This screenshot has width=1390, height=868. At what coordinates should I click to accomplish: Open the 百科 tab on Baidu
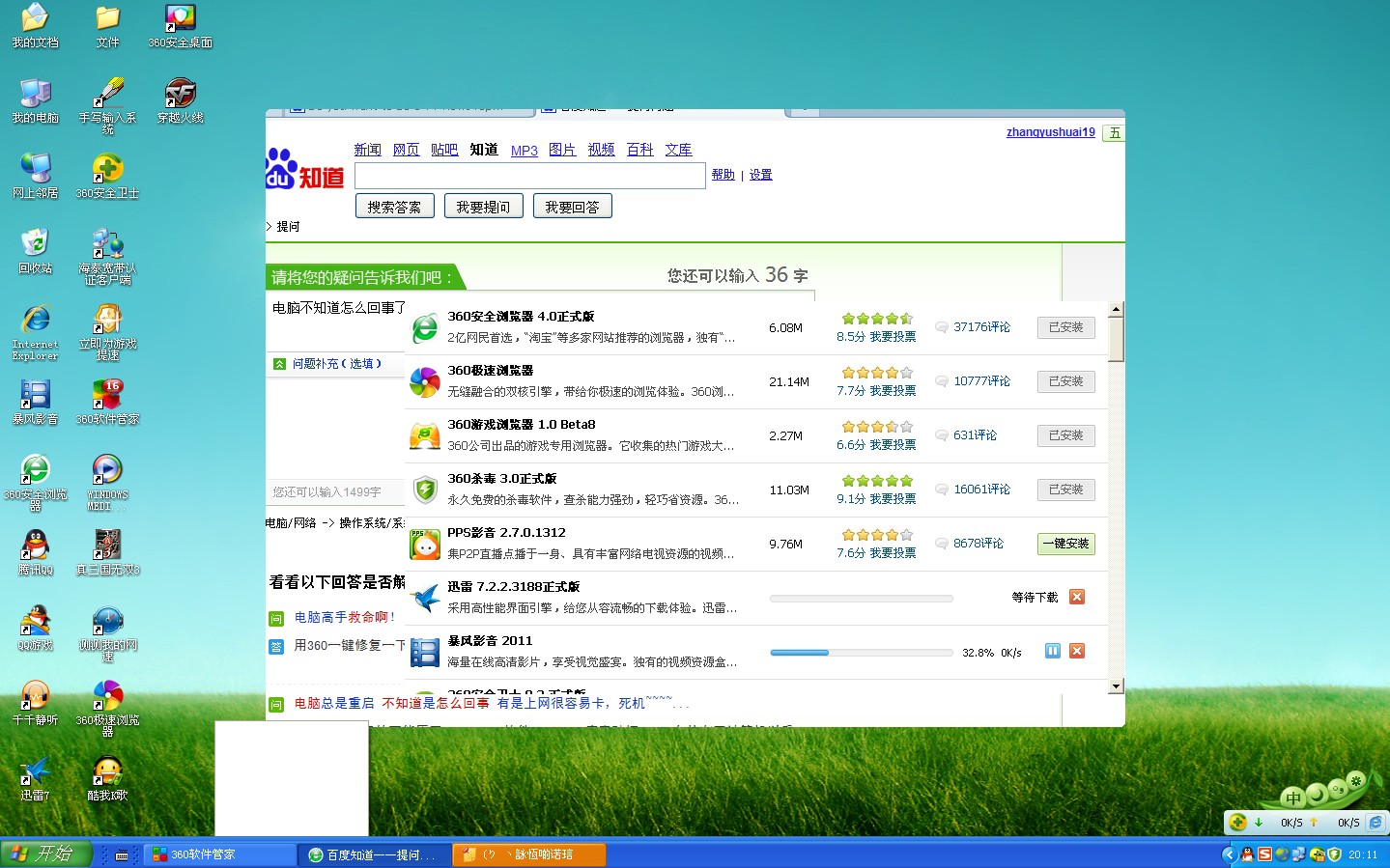[x=639, y=150]
